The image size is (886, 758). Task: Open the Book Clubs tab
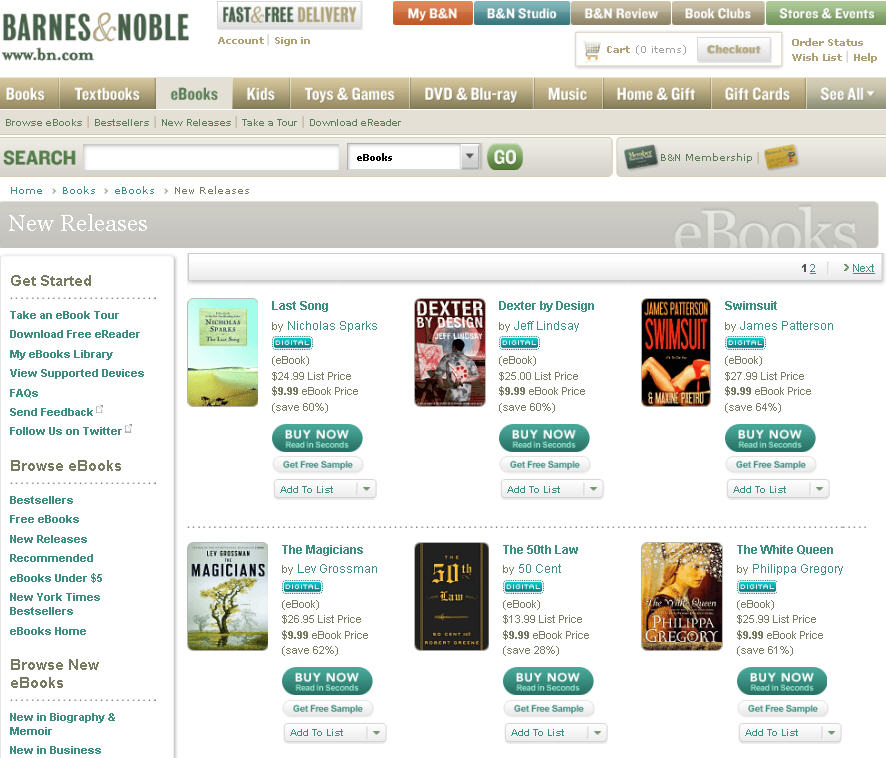[x=718, y=14]
